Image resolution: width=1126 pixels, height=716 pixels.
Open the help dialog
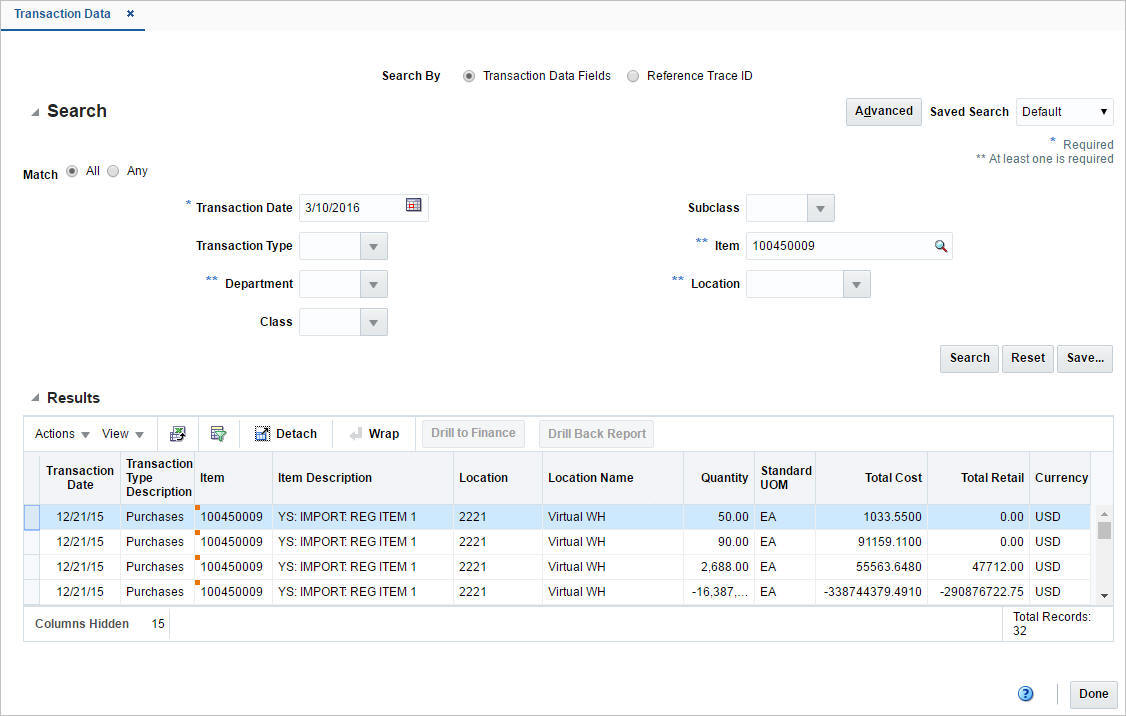click(x=1024, y=693)
